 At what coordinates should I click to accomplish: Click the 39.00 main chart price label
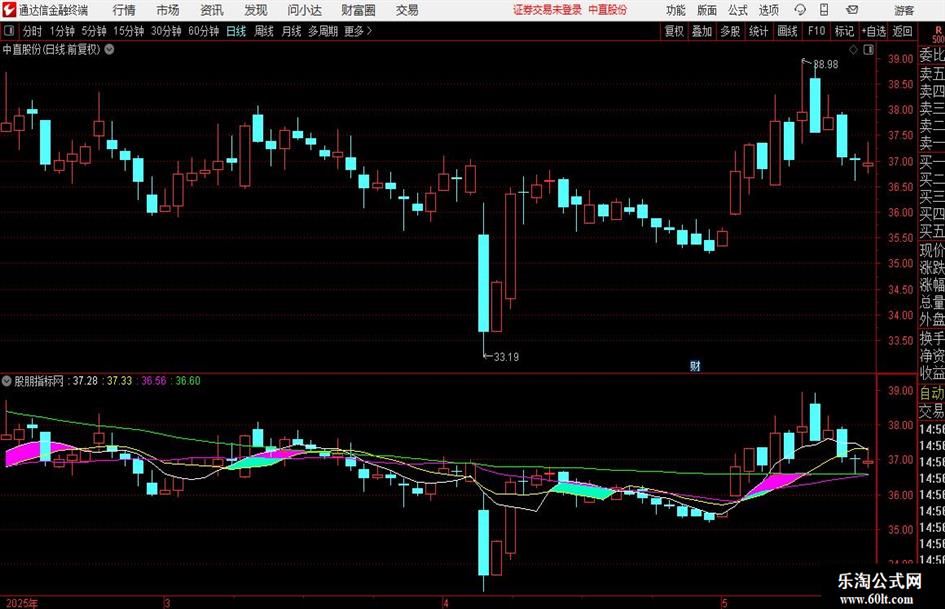point(900,58)
